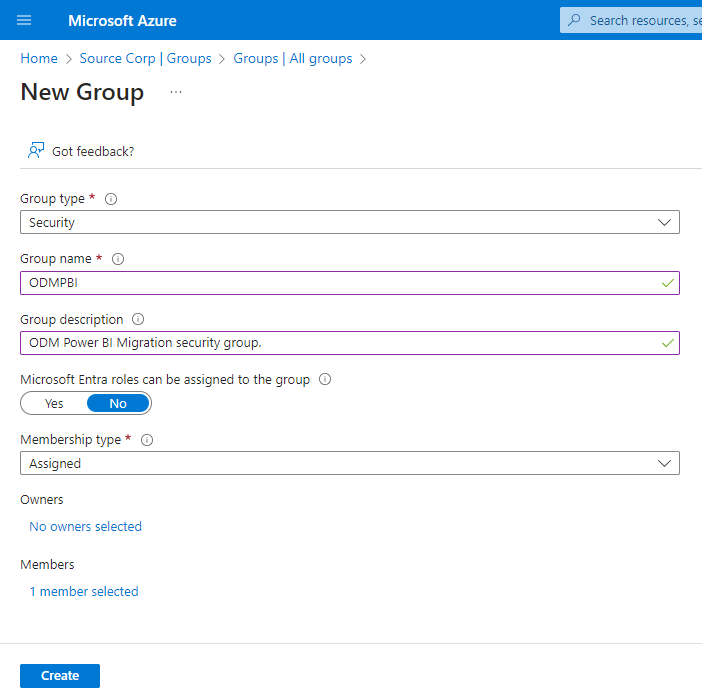Select No for Entra roles assignment
This screenshot has width=702, height=693.
pyautogui.click(x=118, y=403)
